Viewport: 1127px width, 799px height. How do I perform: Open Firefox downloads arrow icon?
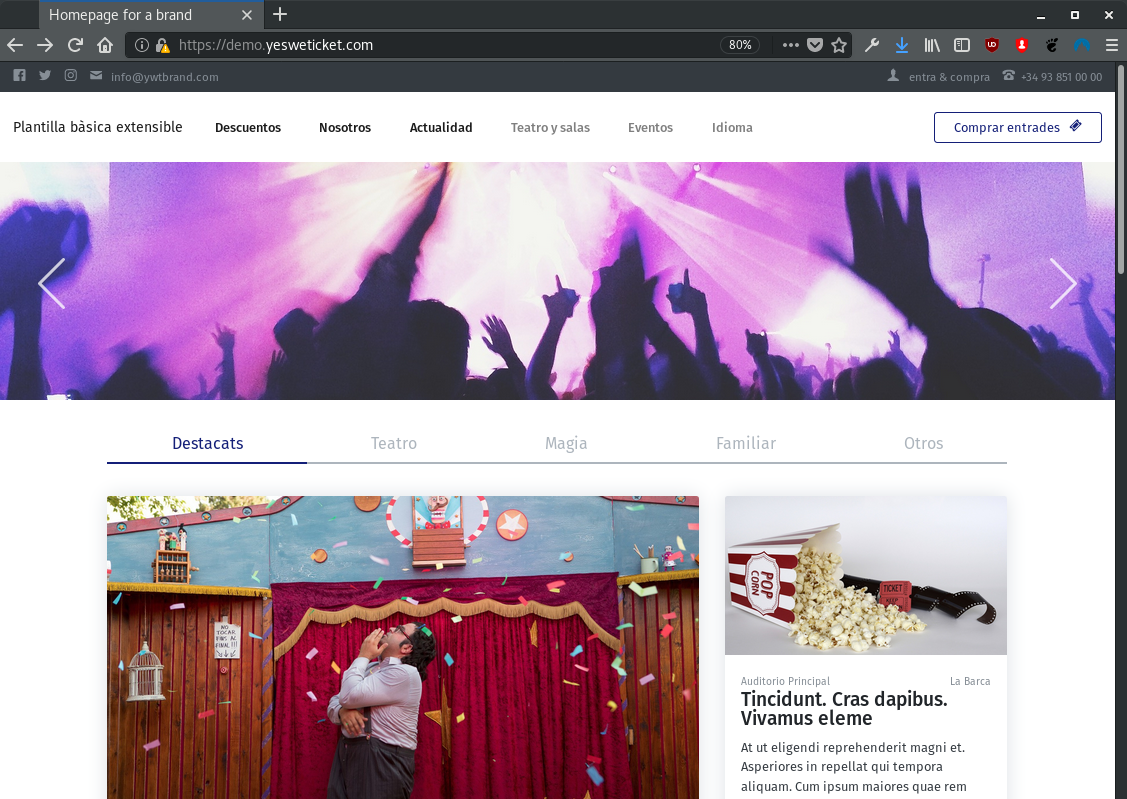point(901,45)
